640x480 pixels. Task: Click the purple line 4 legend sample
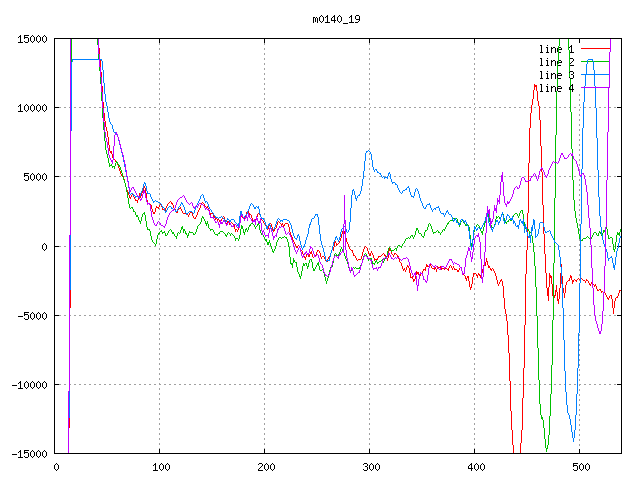pos(595,87)
